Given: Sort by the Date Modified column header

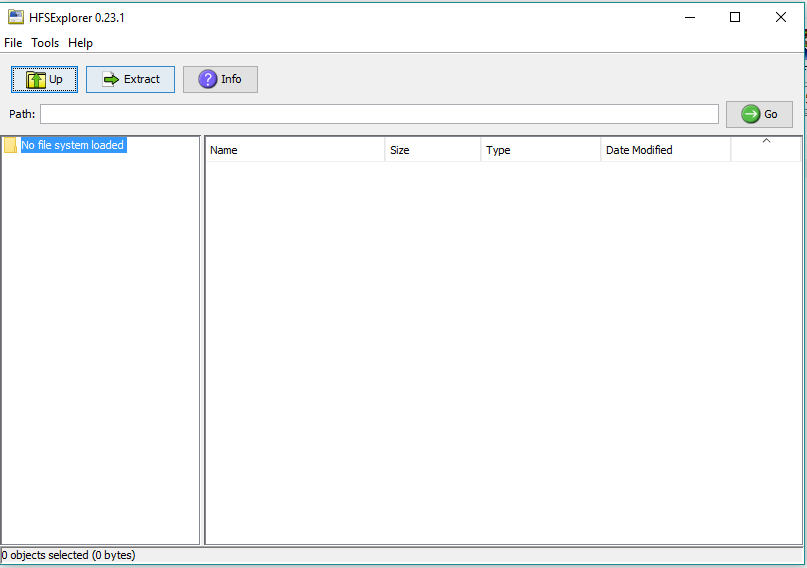Looking at the screenshot, I should pos(666,150).
